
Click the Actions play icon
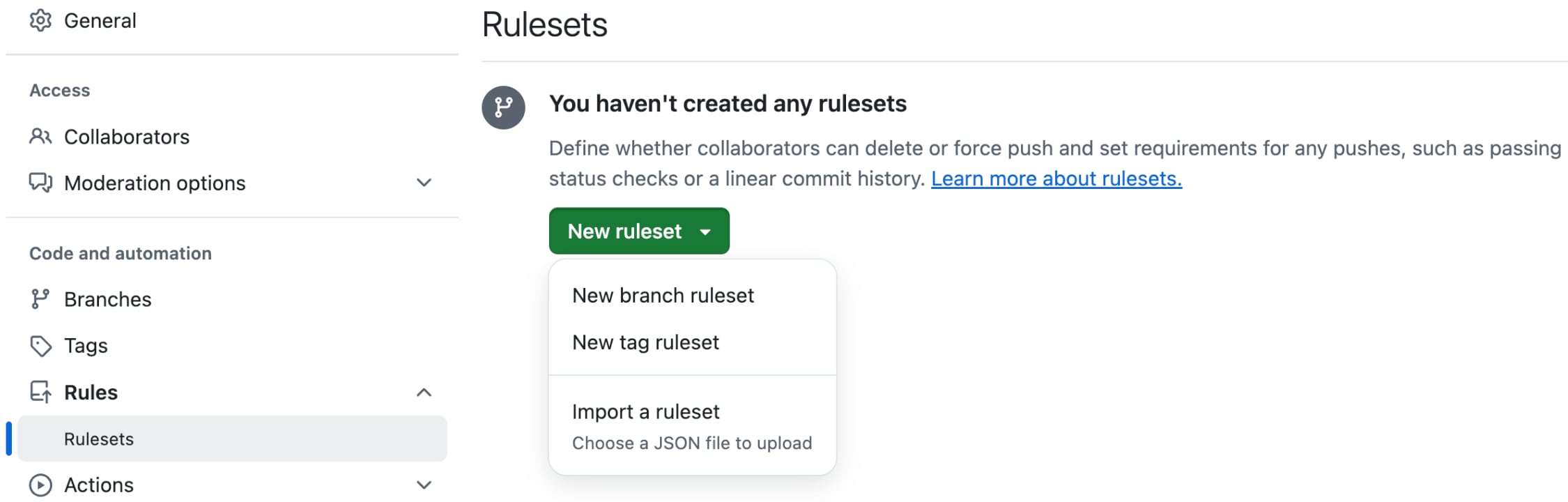(x=40, y=485)
